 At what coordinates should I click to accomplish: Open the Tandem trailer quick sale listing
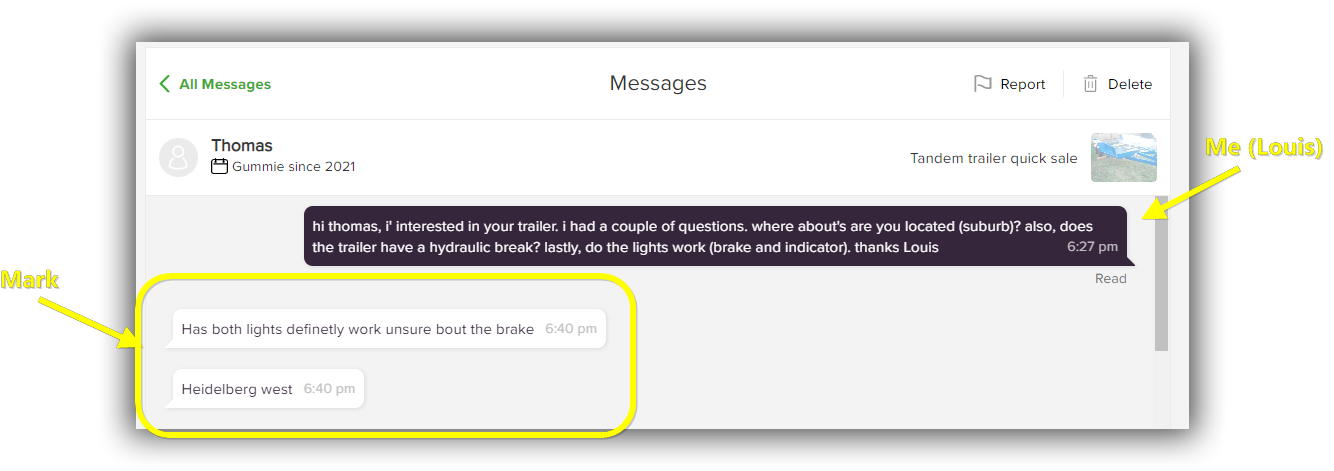[x=994, y=158]
